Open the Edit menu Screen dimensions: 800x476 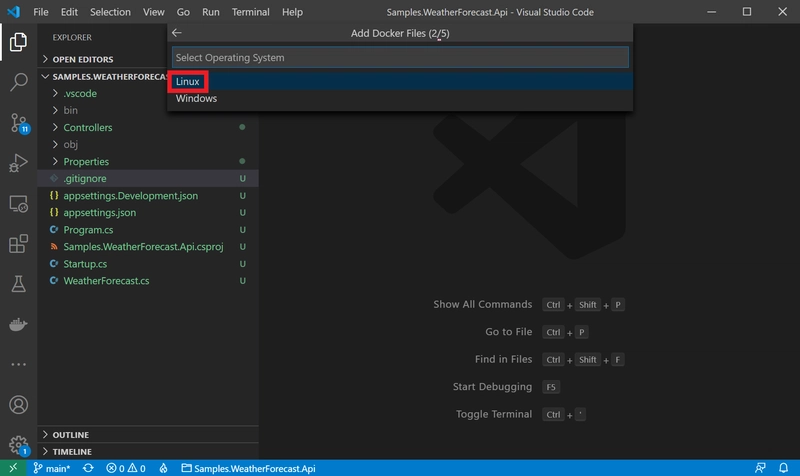pyautogui.click(x=69, y=12)
